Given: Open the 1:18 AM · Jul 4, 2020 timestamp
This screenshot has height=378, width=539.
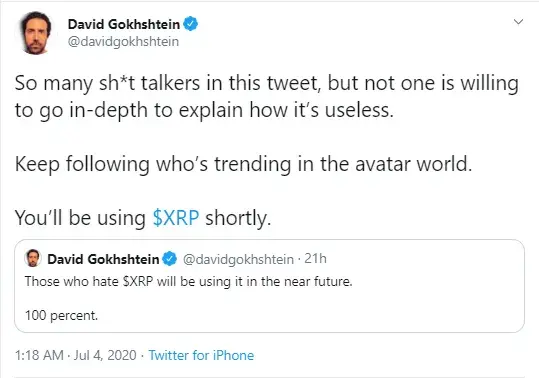Looking at the screenshot, I should pyautogui.click(x=76, y=355).
